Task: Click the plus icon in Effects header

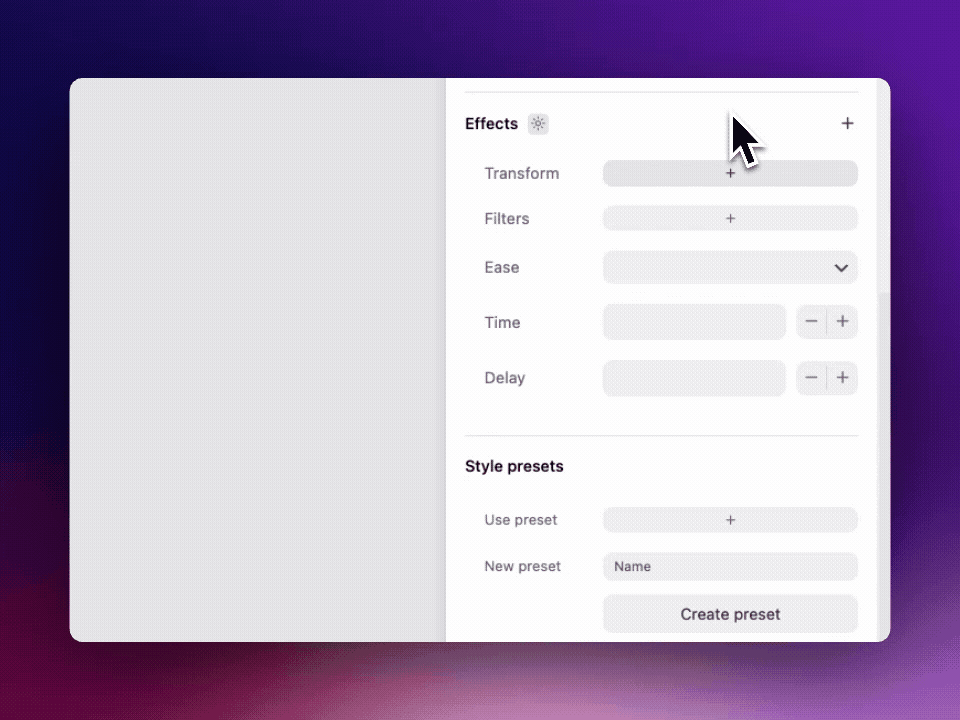Action: (847, 124)
